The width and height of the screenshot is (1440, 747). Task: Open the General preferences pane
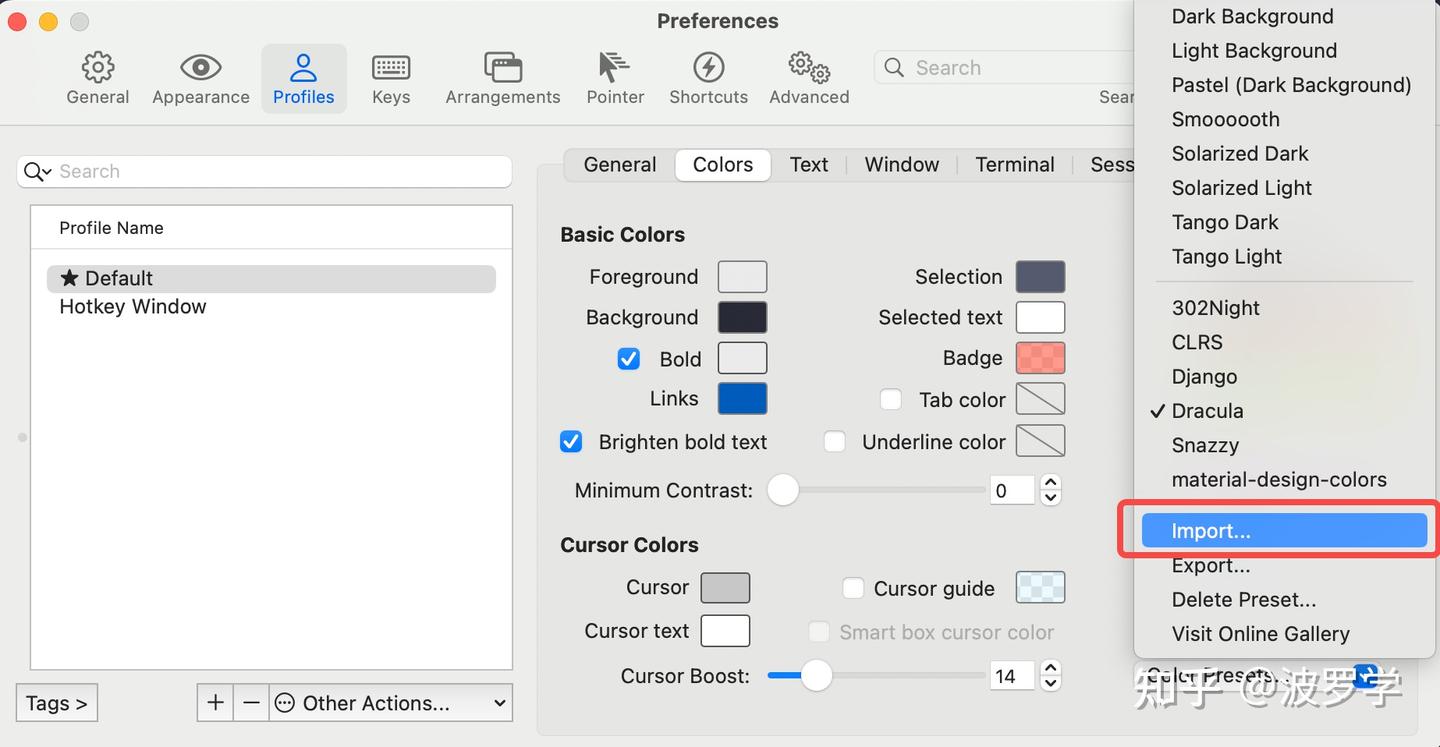point(97,78)
